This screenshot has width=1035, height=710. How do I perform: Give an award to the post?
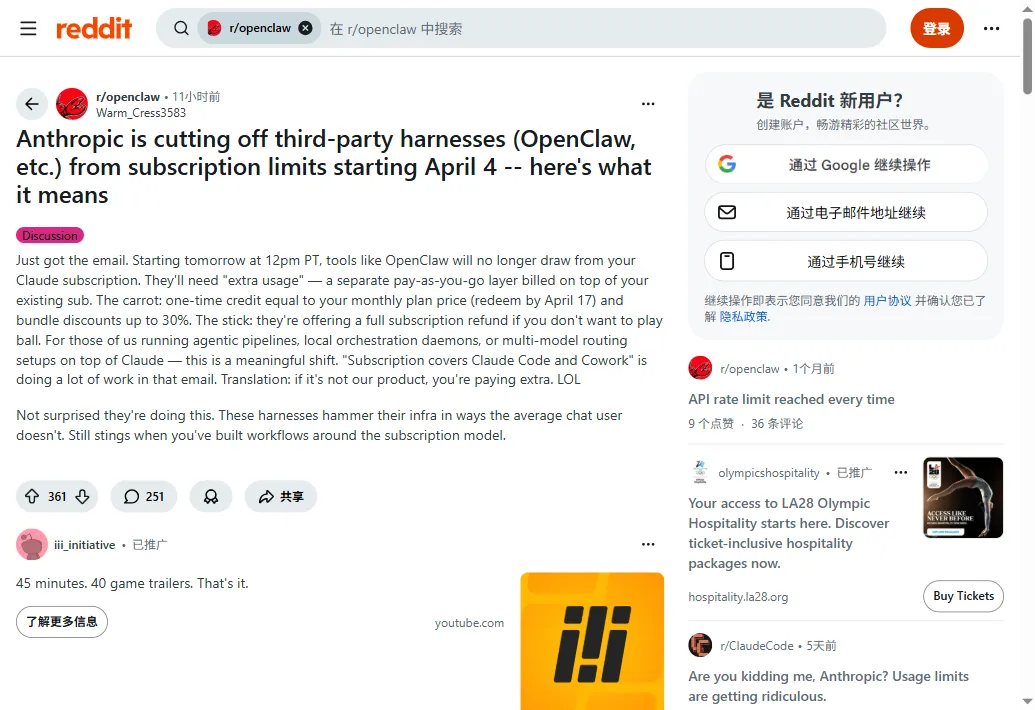click(x=211, y=496)
